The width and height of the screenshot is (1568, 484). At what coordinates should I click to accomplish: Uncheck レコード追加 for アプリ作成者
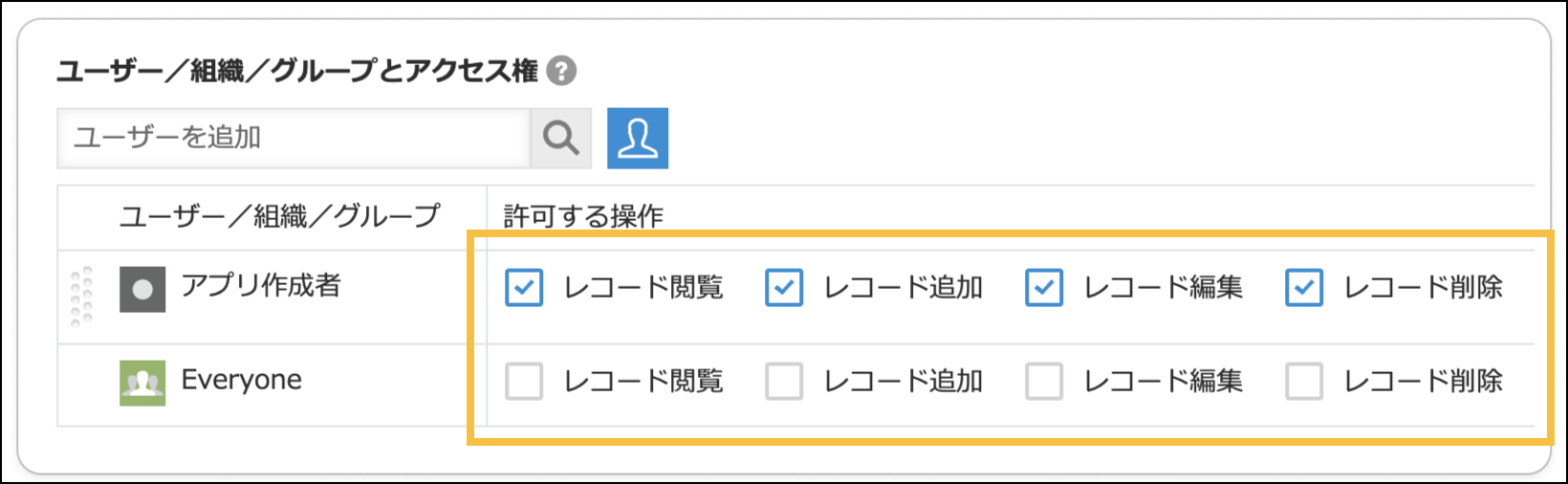click(784, 288)
